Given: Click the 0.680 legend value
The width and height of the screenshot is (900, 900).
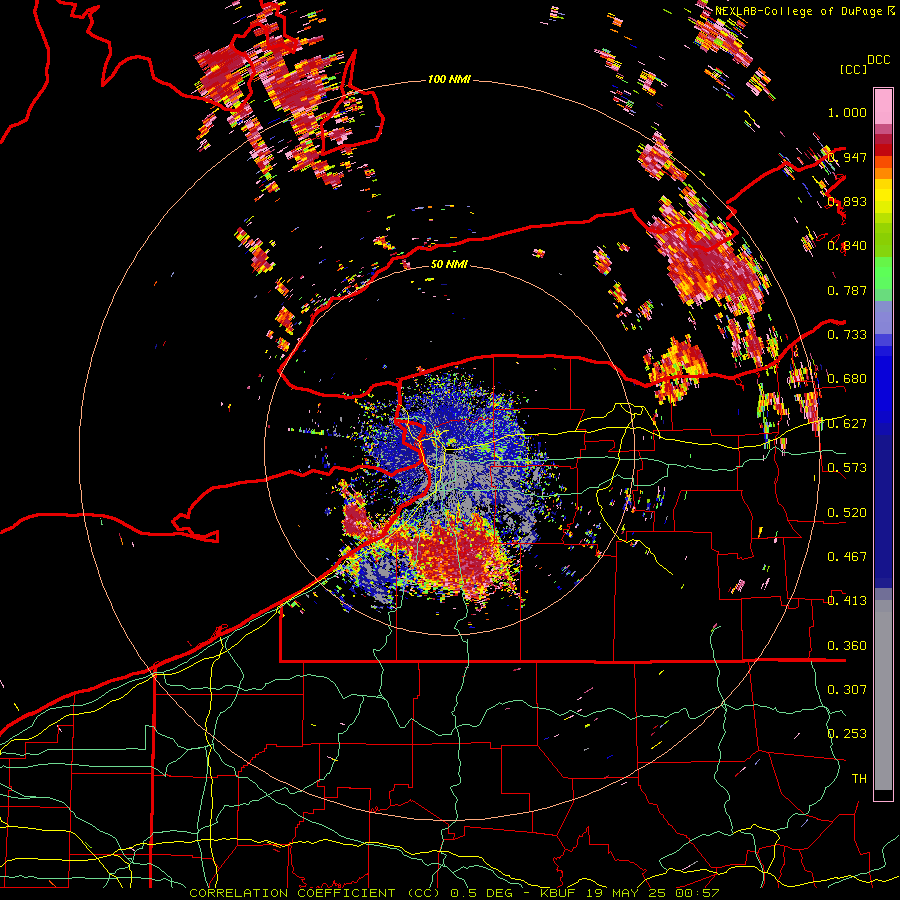Looking at the screenshot, I should pyautogui.click(x=847, y=379).
